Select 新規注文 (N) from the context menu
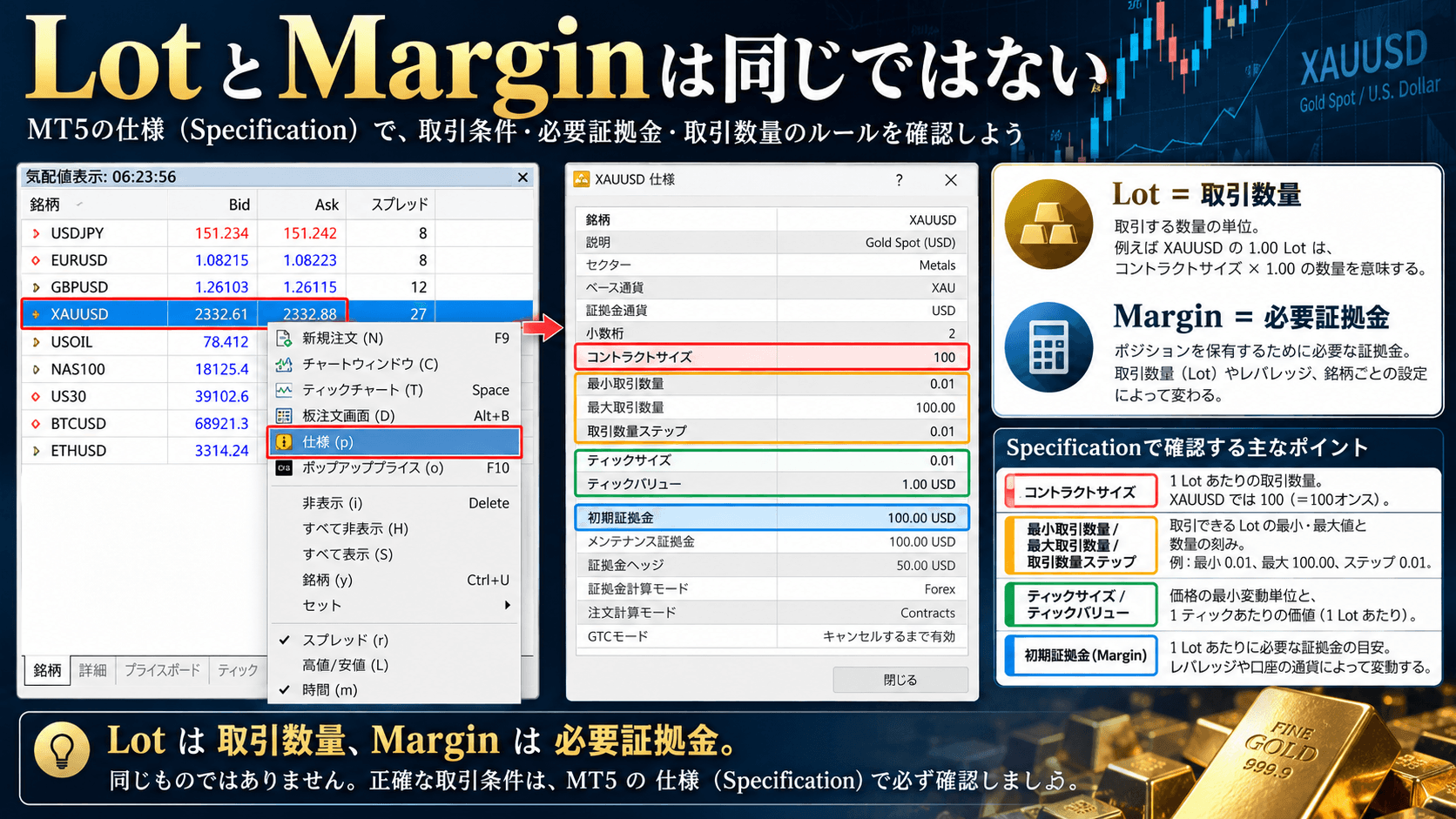 [x=395, y=338]
